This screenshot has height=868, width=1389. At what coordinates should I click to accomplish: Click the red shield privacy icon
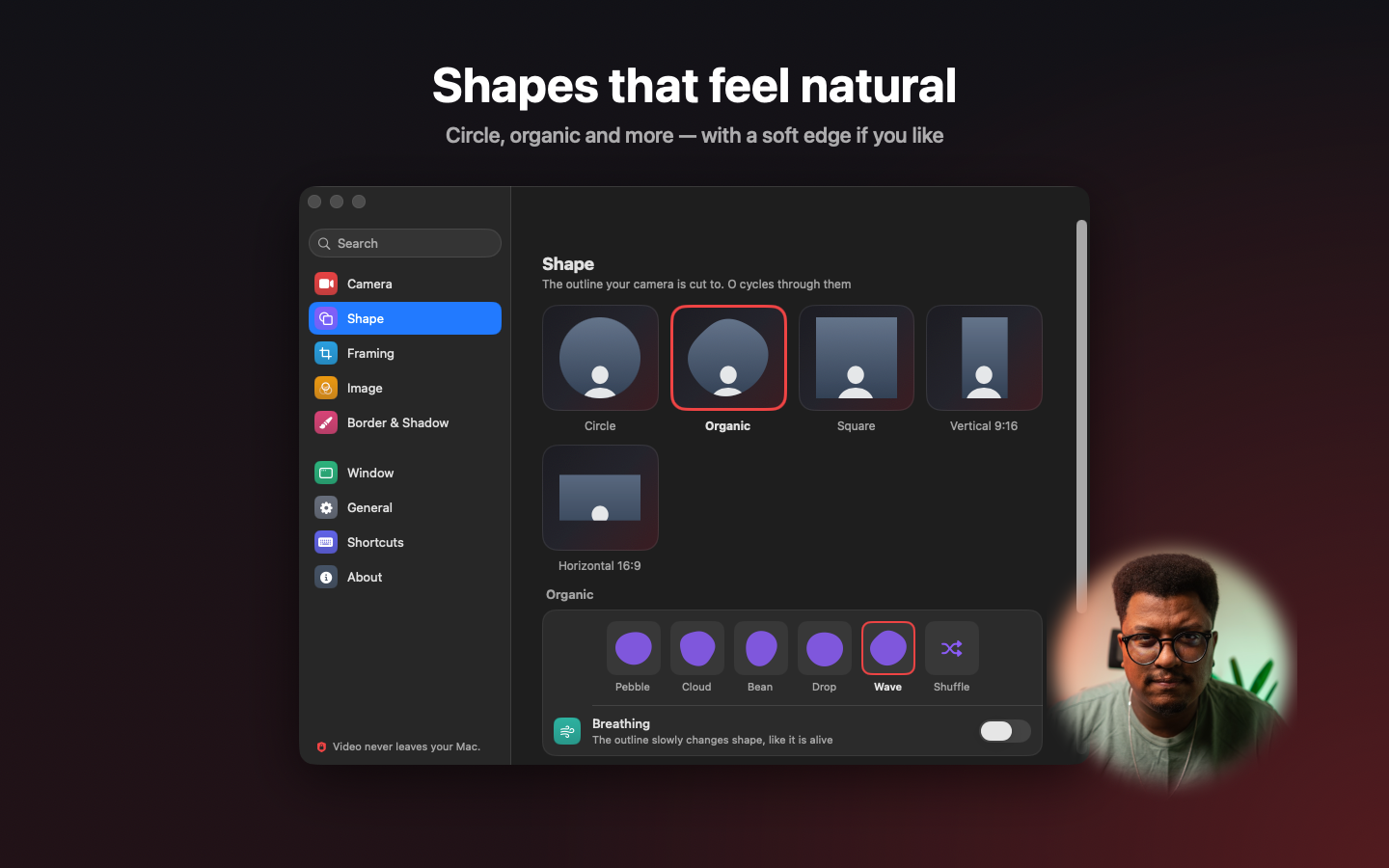pyautogui.click(x=321, y=746)
